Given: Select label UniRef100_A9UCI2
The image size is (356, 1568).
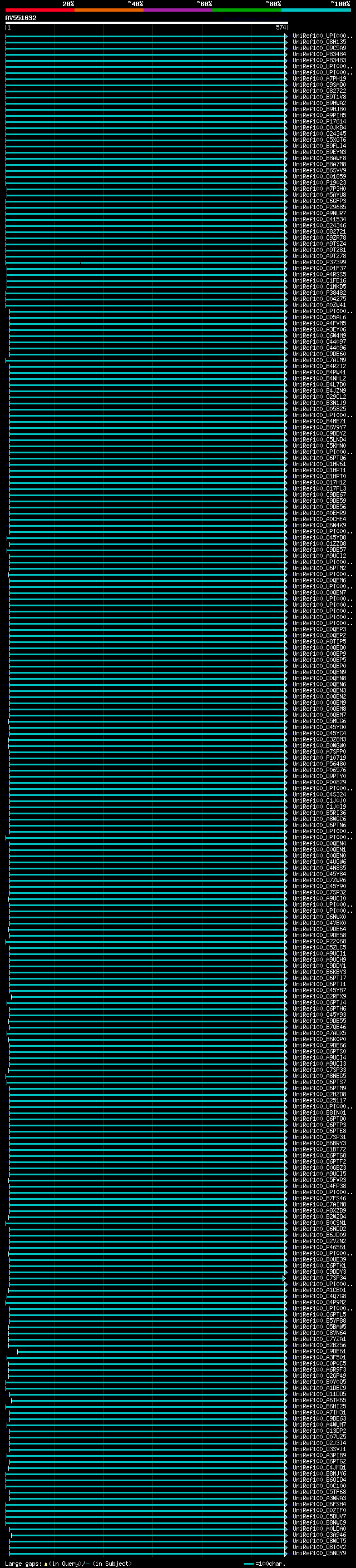Looking at the screenshot, I should click(x=319, y=556).
